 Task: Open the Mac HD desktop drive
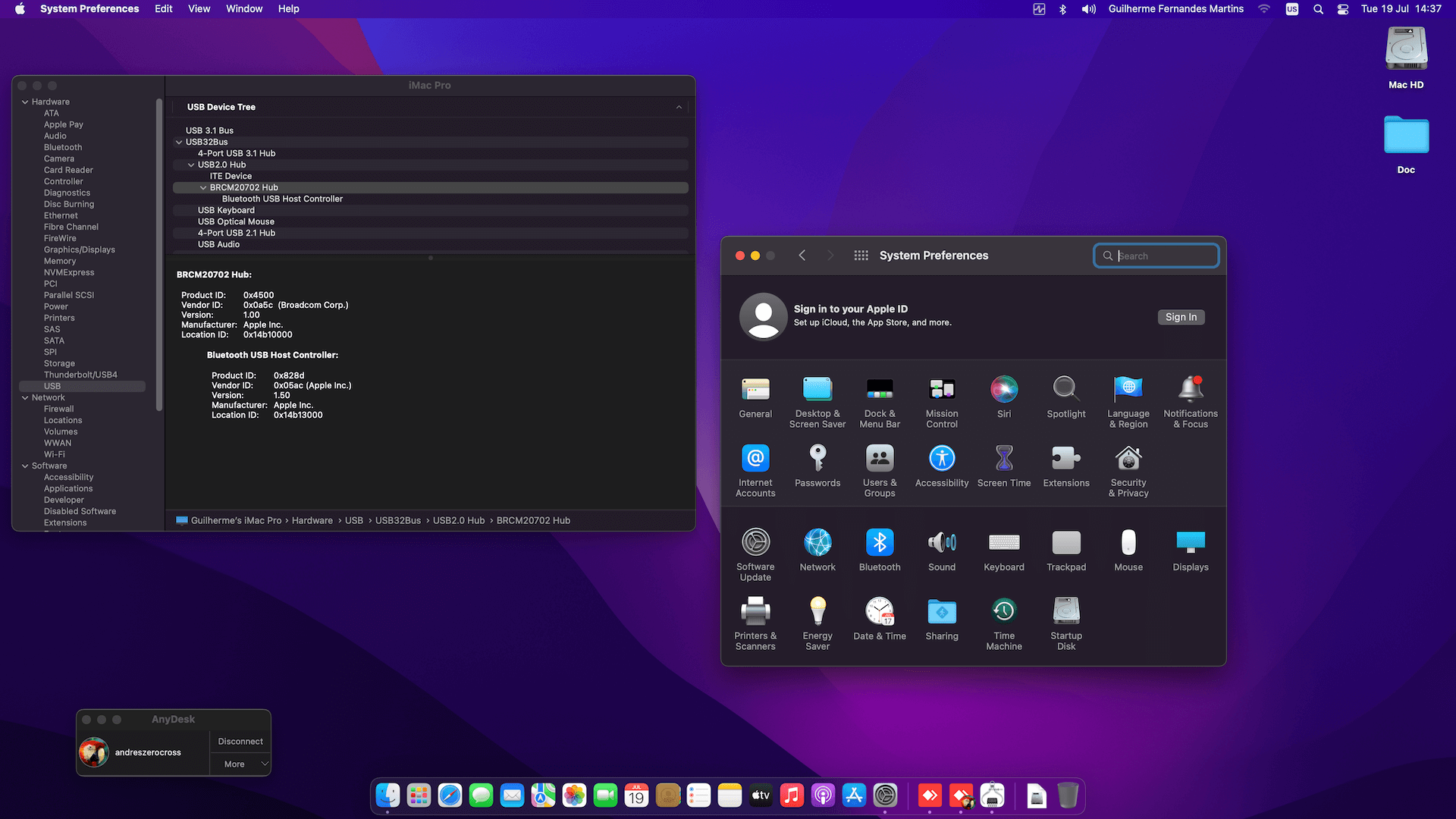coord(1406,58)
